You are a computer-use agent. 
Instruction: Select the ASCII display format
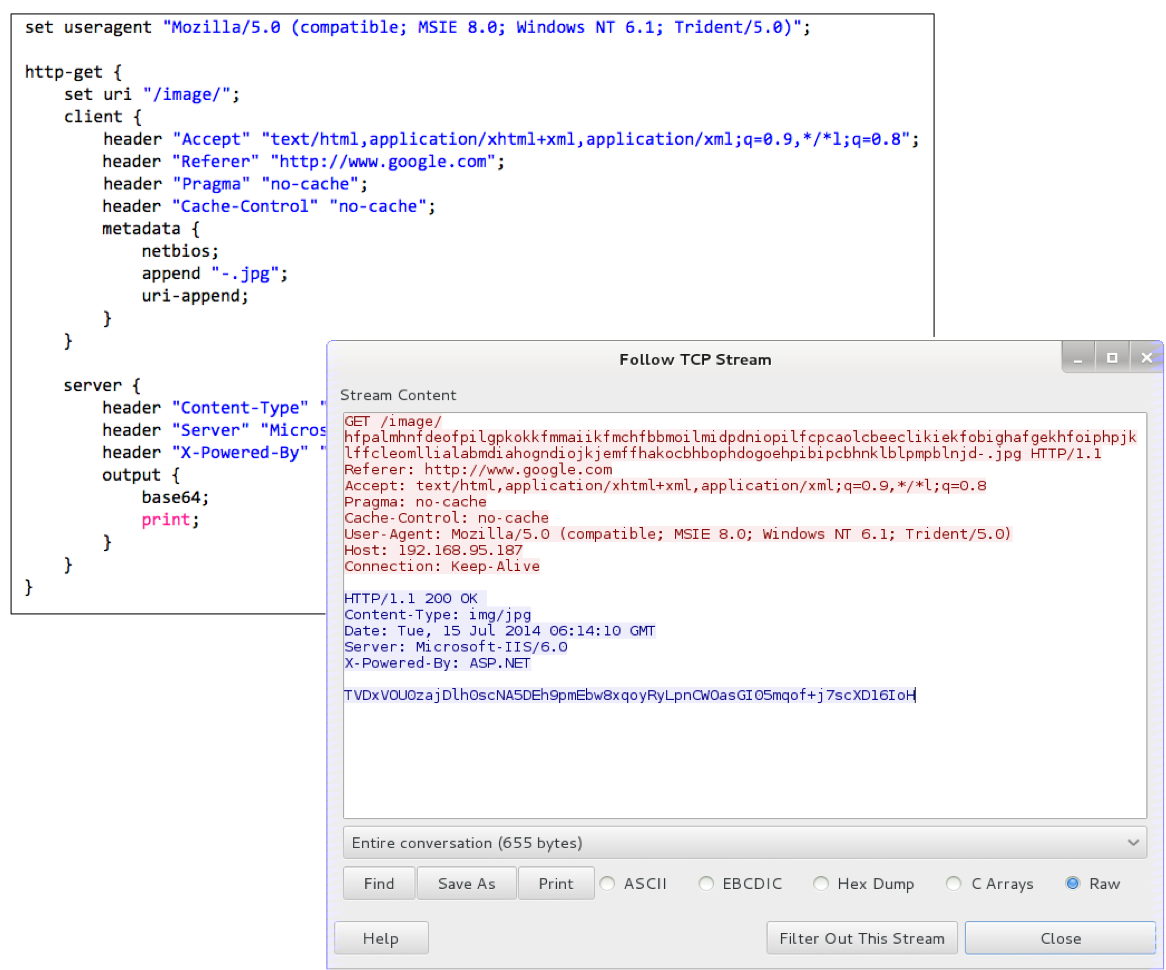click(x=607, y=884)
